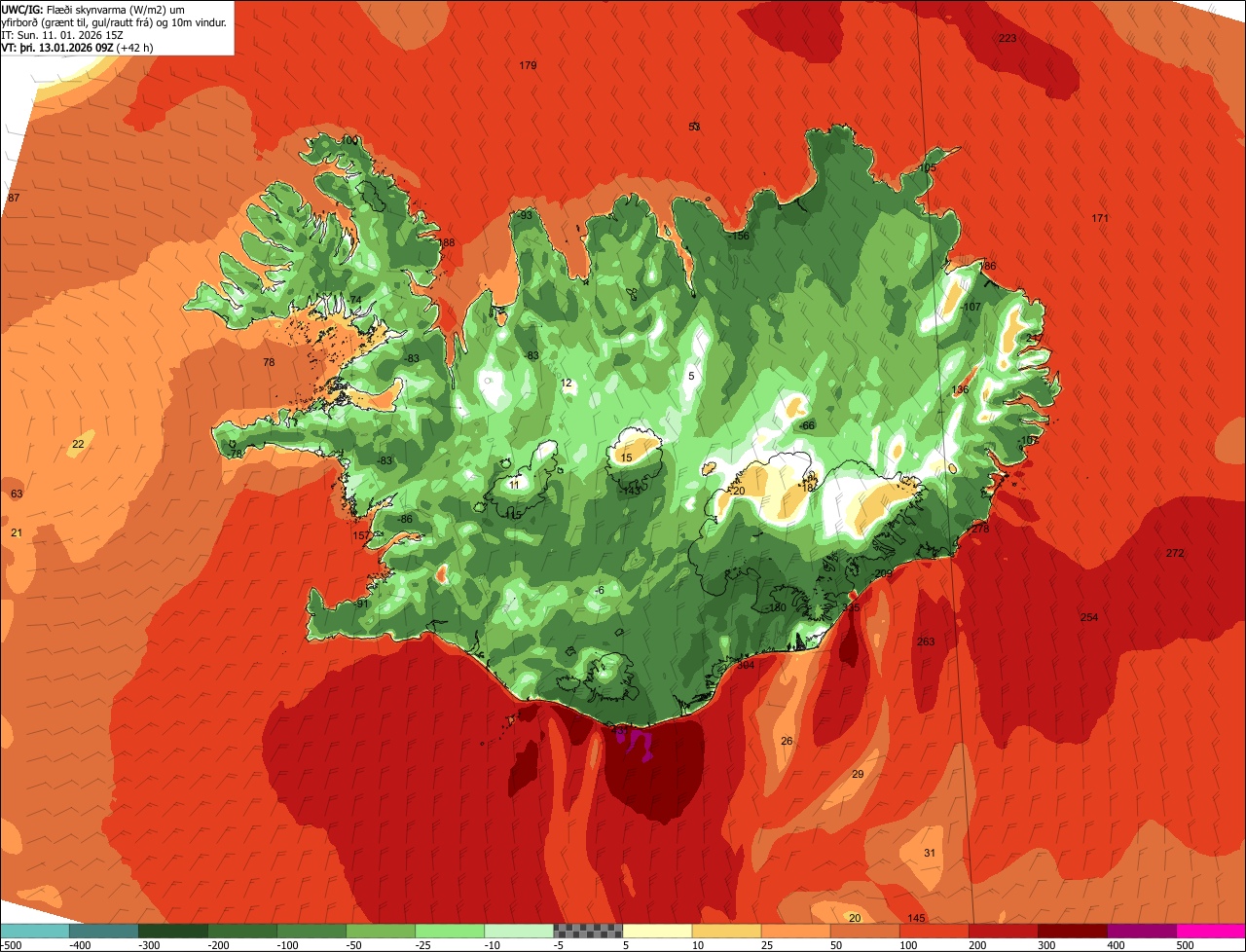Viewport: 1246px width, 952px height.
Task: Select the -200 to -100 green legend swatch
Action: [x=241, y=931]
